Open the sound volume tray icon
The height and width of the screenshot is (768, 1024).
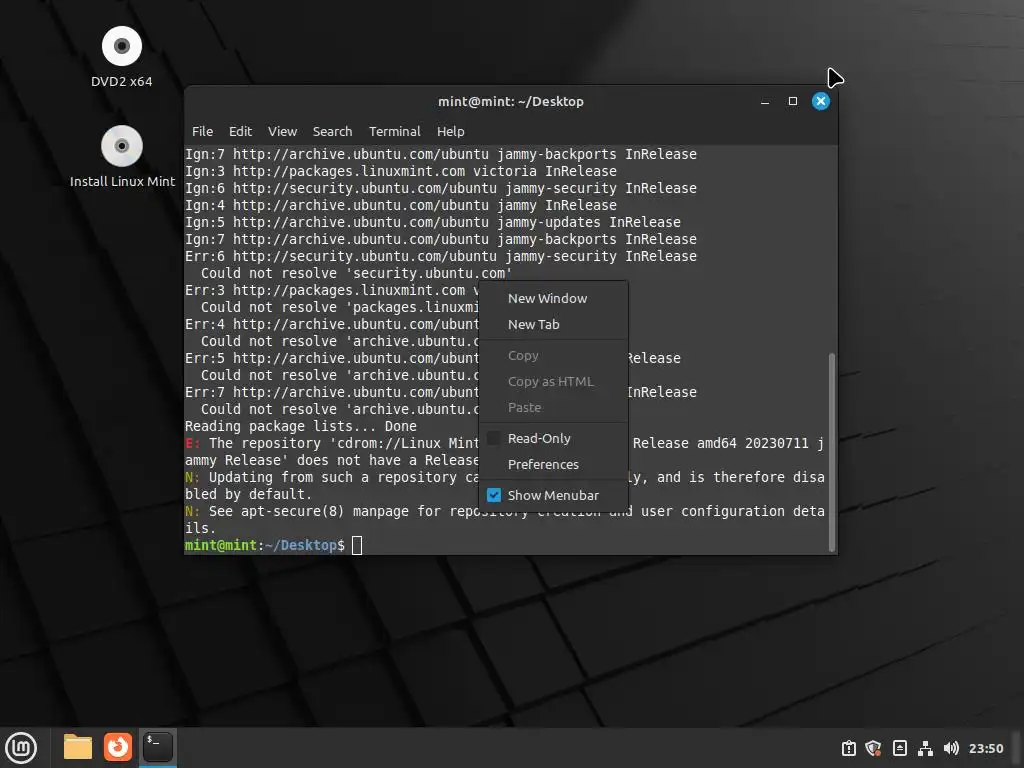pyautogui.click(x=951, y=748)
